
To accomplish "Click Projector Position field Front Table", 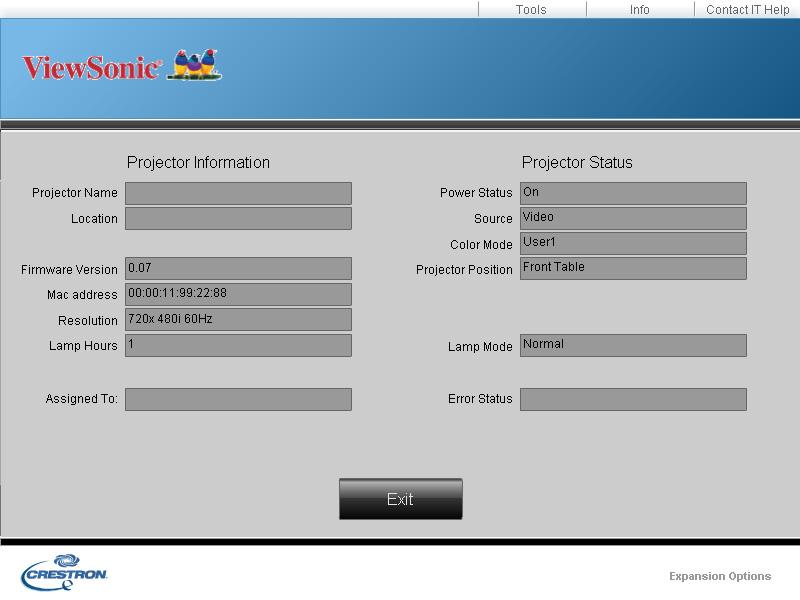I will click(x=633, y=268).
